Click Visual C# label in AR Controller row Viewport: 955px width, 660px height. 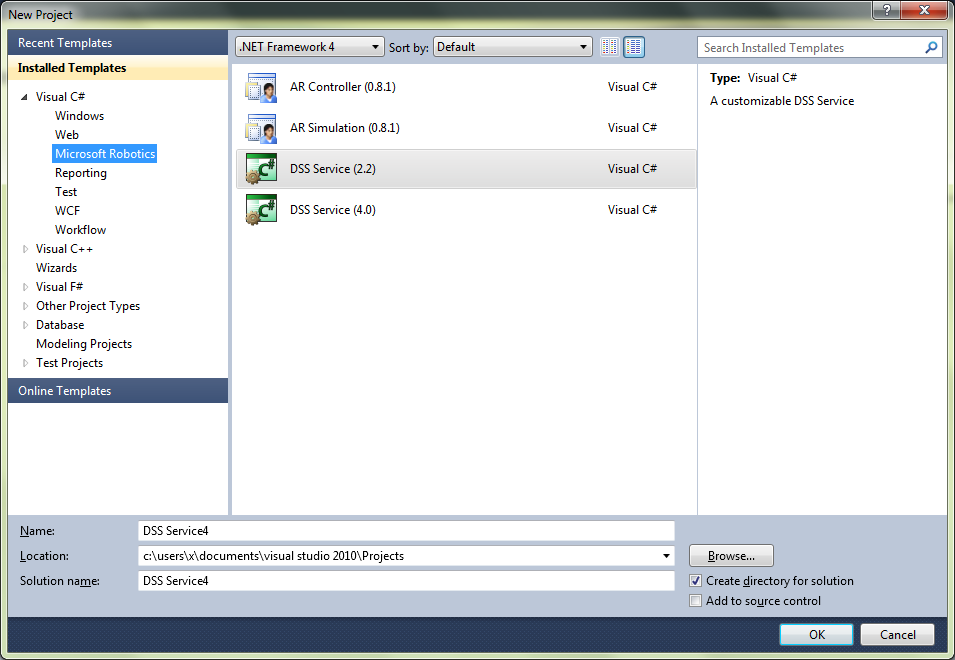(632, 87)
